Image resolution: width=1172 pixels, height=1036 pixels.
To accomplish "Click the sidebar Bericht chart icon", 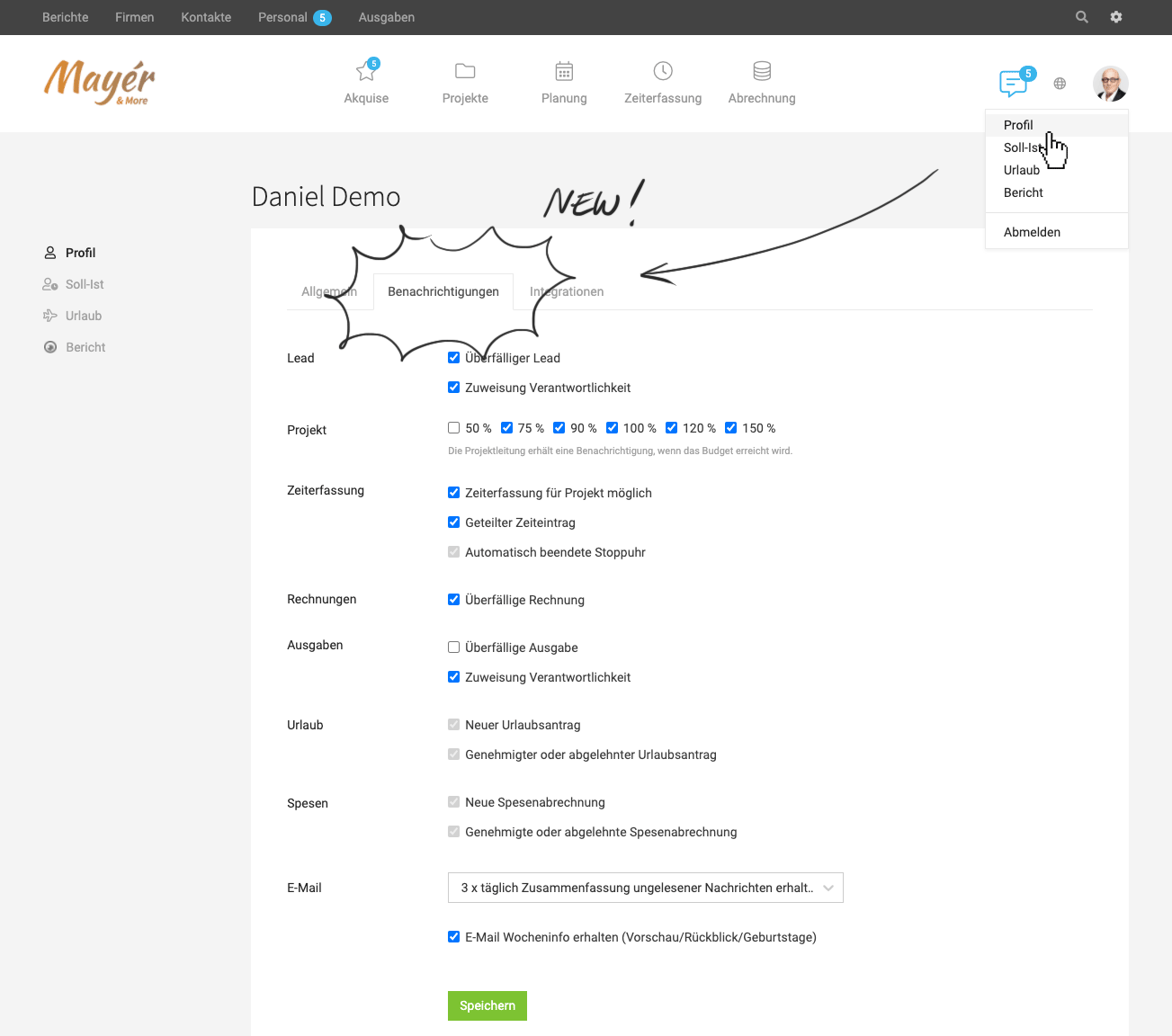I will (50, 347).
